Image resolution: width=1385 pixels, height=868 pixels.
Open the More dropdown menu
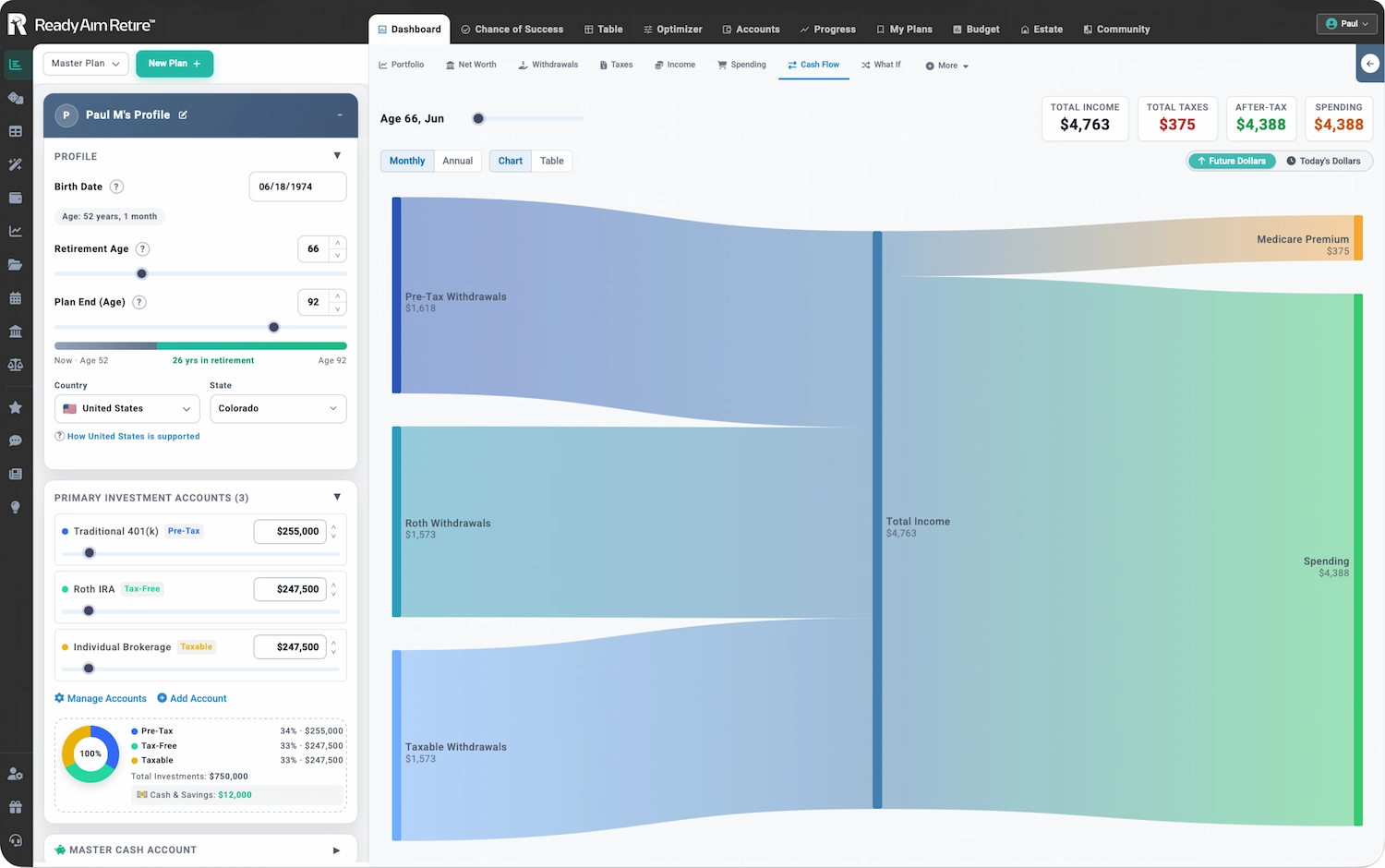(x=947, y=66)
